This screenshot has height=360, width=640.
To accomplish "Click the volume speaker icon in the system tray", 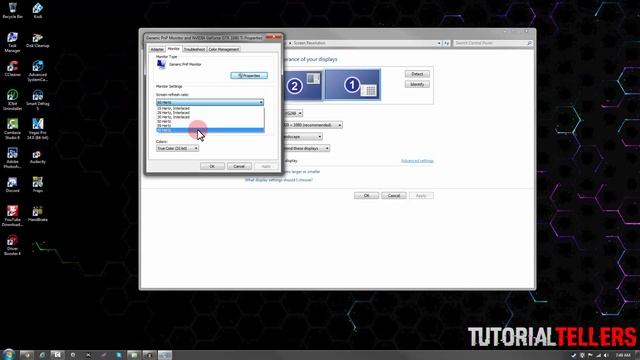I will point(606,355).
